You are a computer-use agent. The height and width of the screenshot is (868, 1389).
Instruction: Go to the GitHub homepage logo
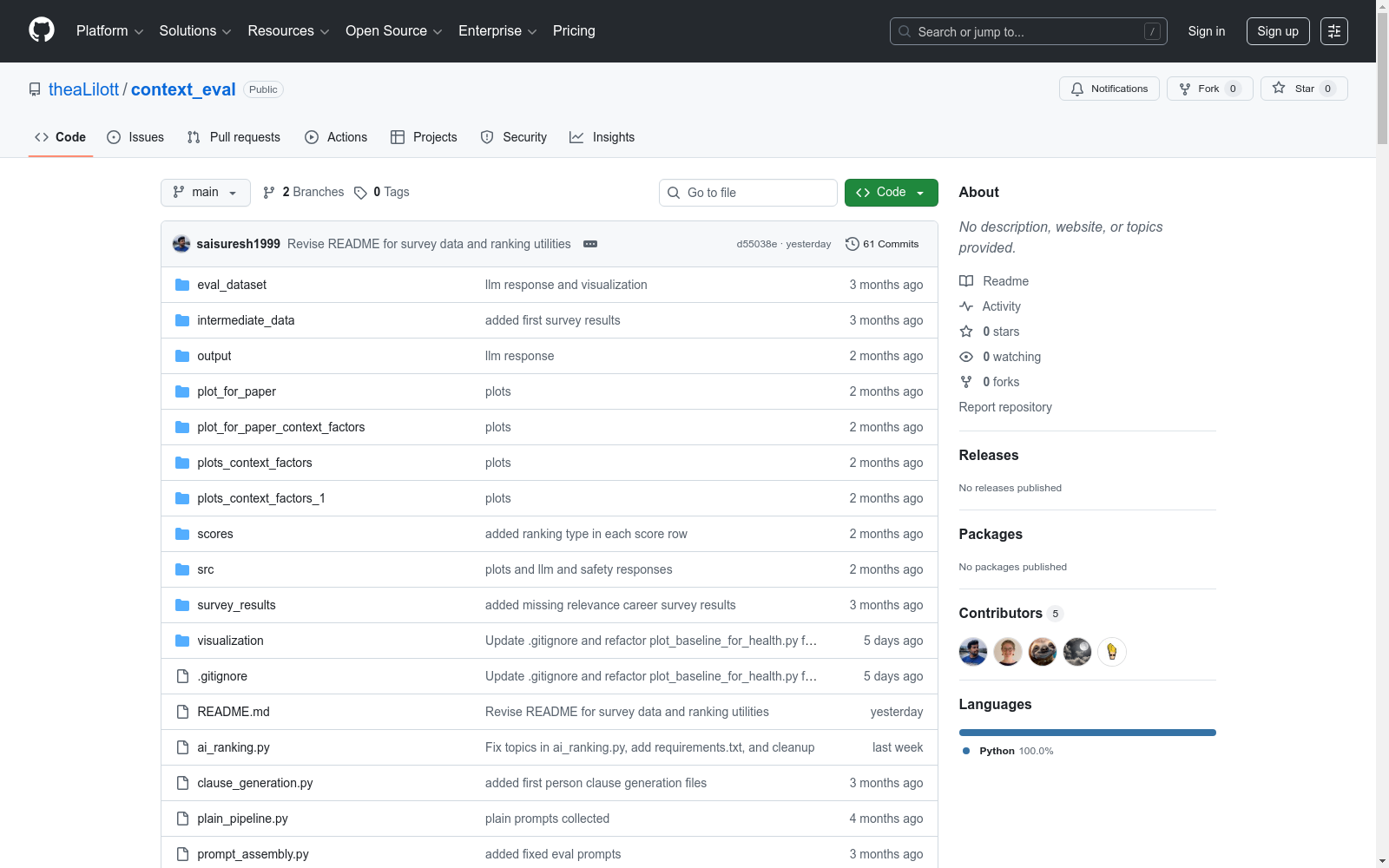tap(42, 30)
